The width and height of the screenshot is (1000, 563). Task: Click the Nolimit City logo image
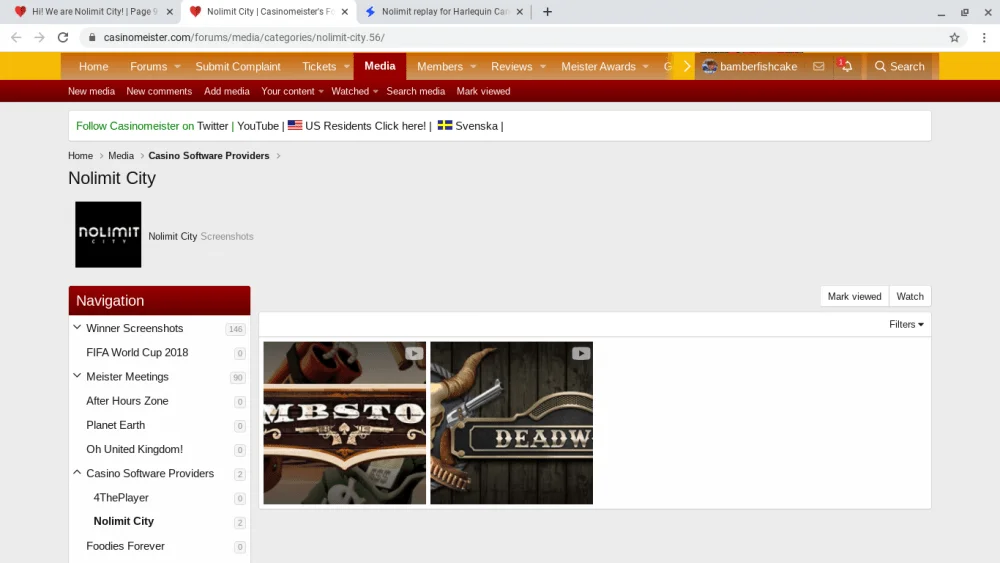coord(108,235)
